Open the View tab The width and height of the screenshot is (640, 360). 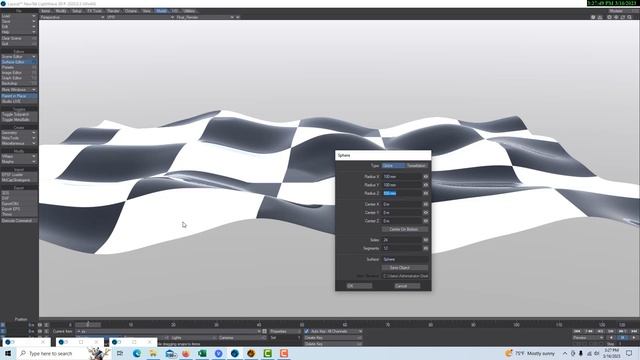[147, 11]
